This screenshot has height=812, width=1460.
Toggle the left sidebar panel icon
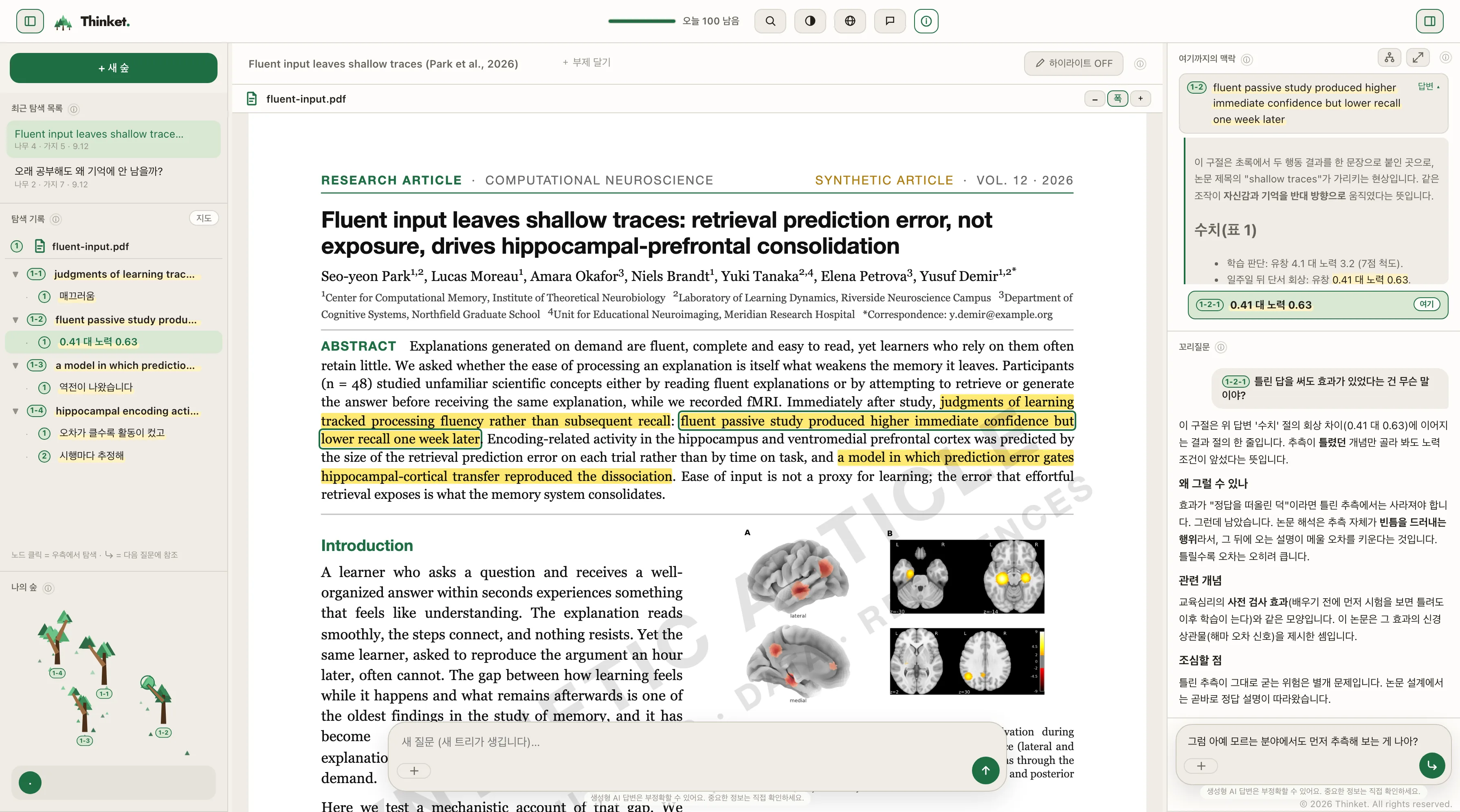[x=30, y=21]
